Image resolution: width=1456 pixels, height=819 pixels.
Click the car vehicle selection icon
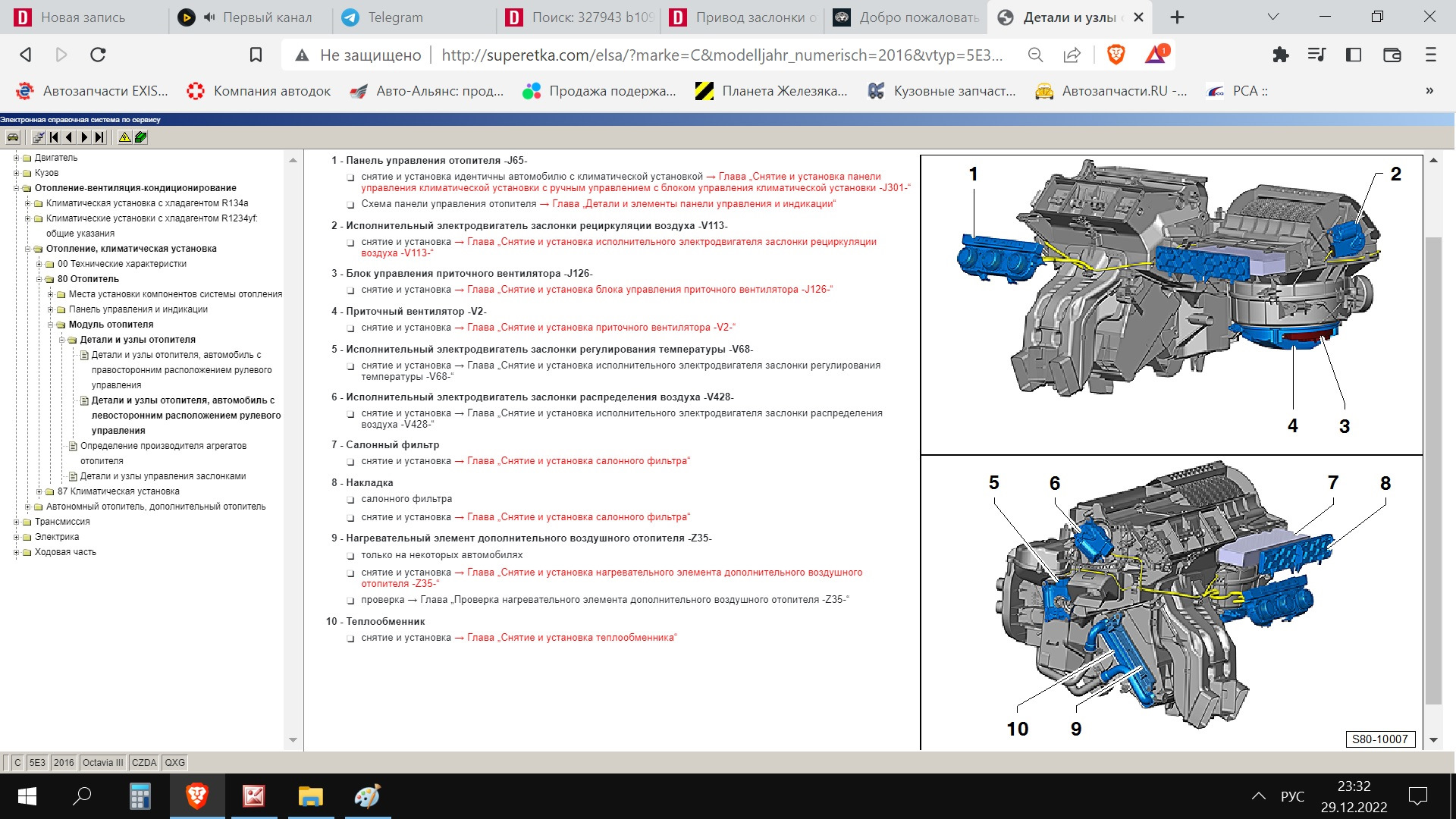(13, 137)
